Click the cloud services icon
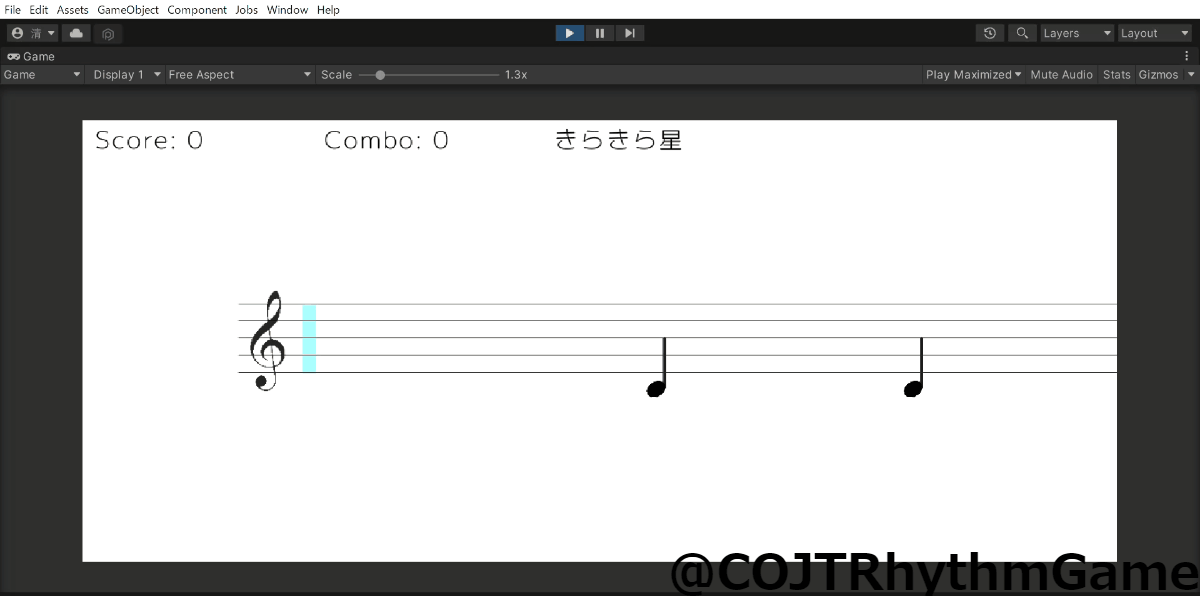 tap(78, 33)
